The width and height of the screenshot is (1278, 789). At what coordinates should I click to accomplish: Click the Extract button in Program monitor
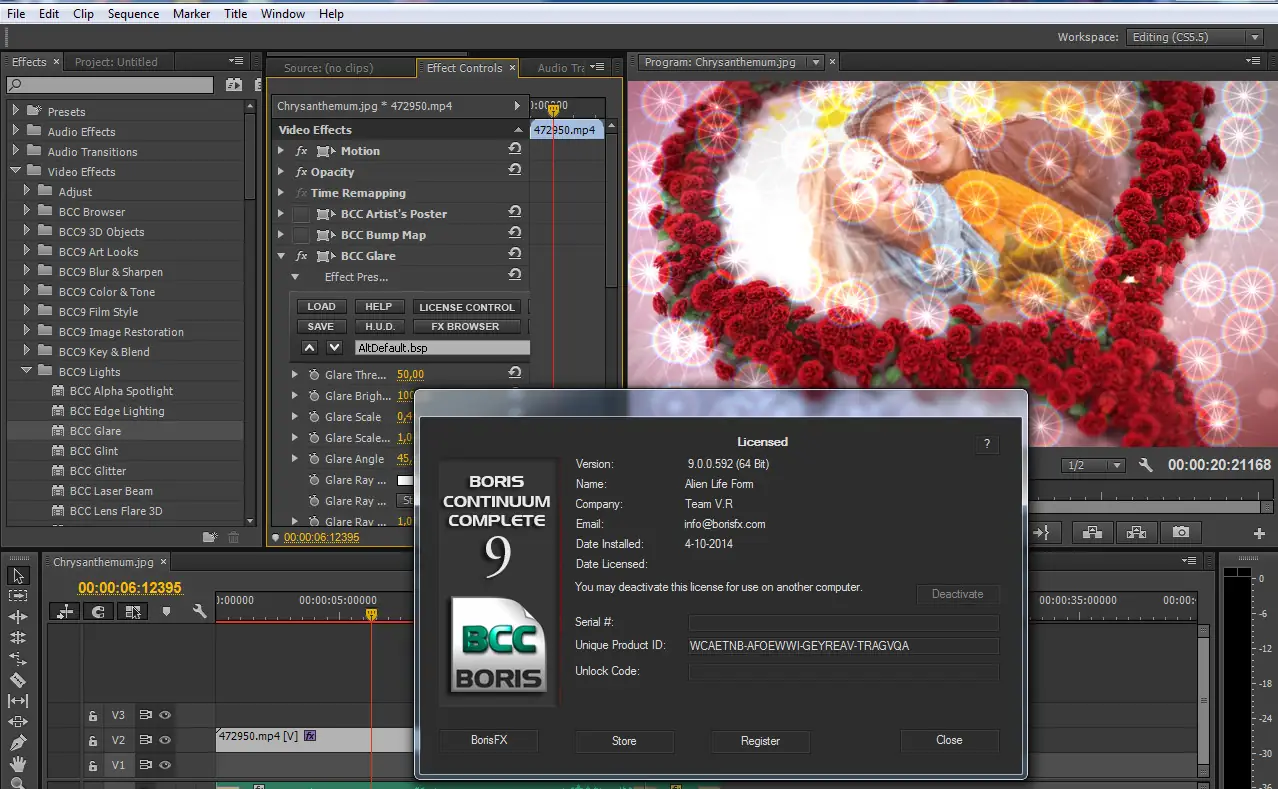pyautogui.click(x=1137, y=533)
